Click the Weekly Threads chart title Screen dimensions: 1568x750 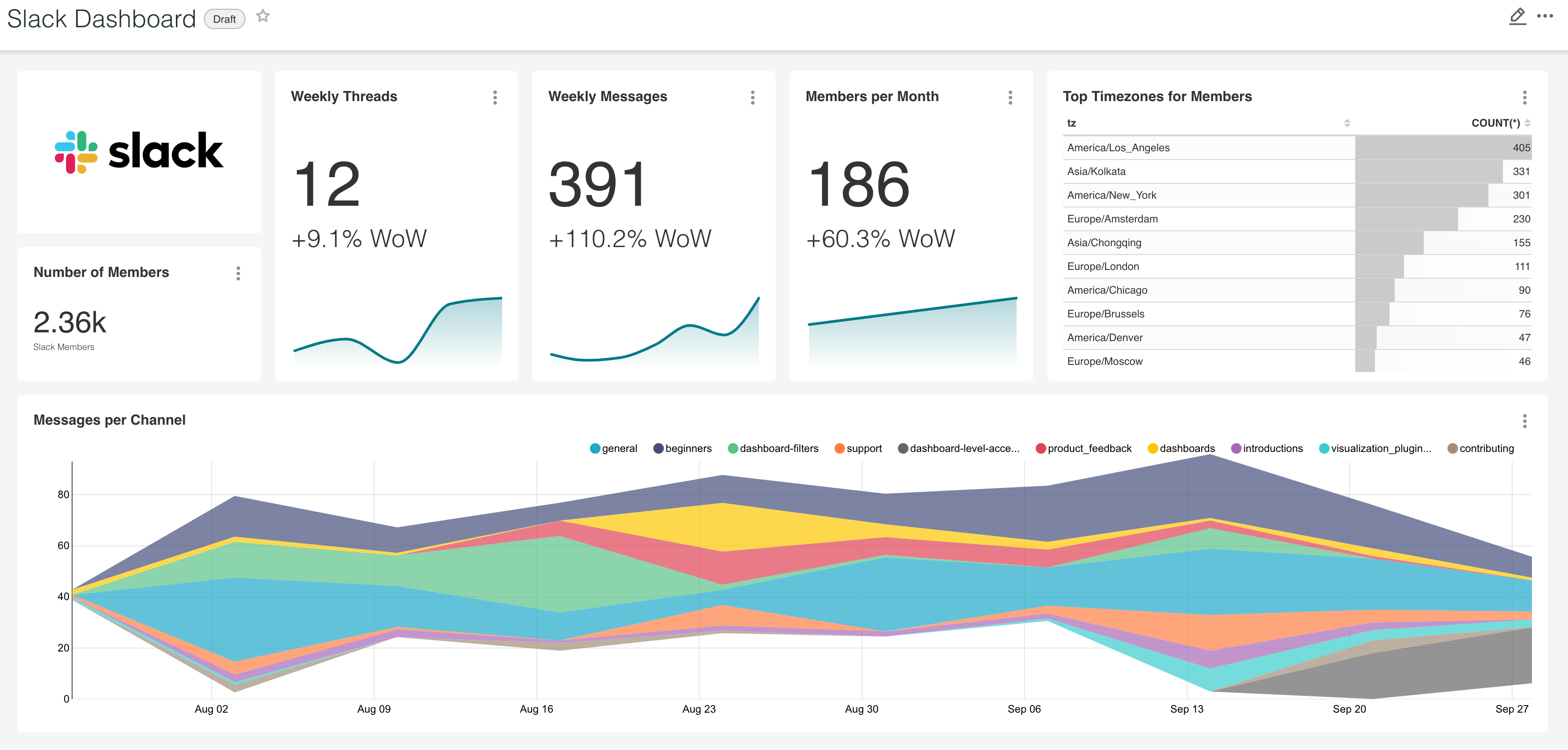pos(344,97)
